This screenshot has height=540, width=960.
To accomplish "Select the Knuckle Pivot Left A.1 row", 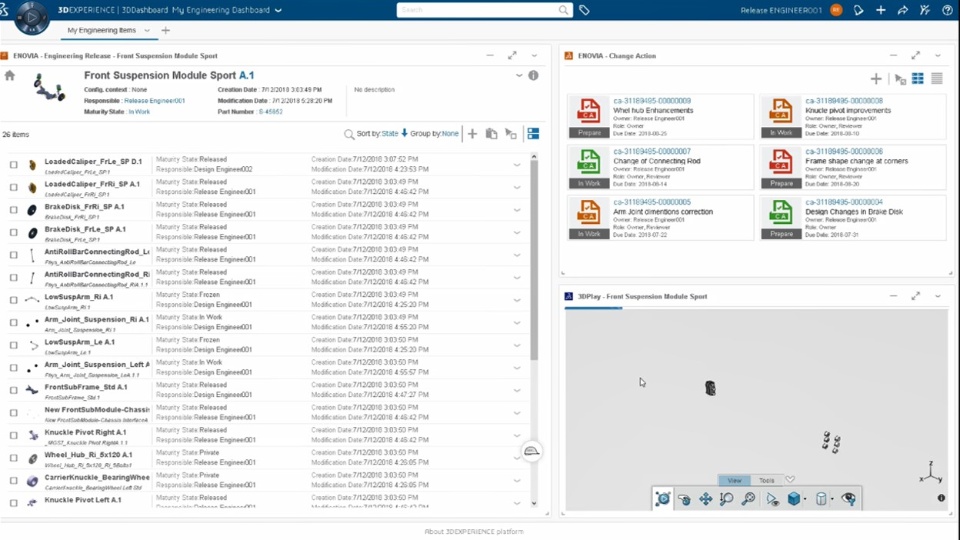I will coord(263,502).
